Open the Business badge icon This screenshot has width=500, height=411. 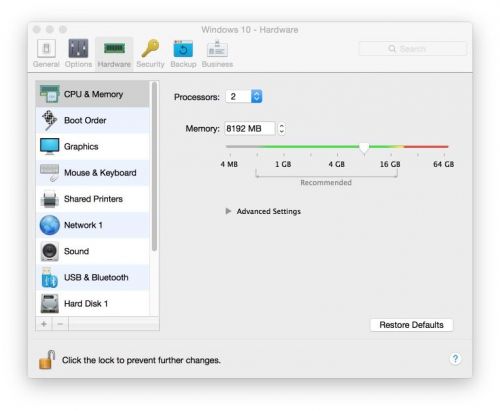coord(217,49)
